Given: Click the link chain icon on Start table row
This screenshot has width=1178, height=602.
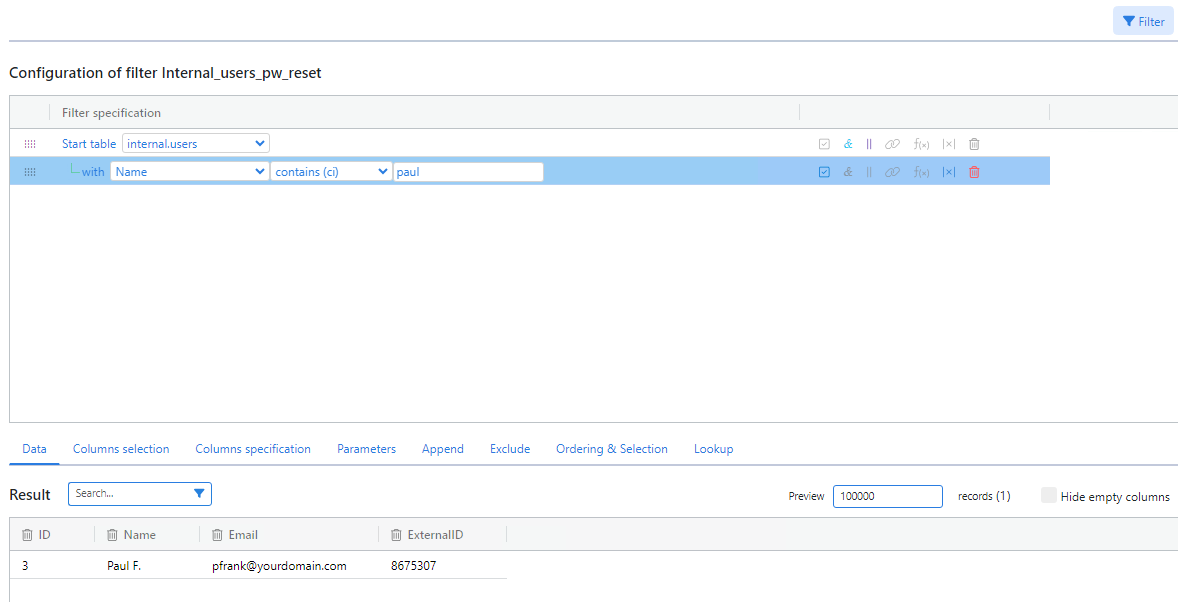Looking at the screenshot, I should pos(893,144).
